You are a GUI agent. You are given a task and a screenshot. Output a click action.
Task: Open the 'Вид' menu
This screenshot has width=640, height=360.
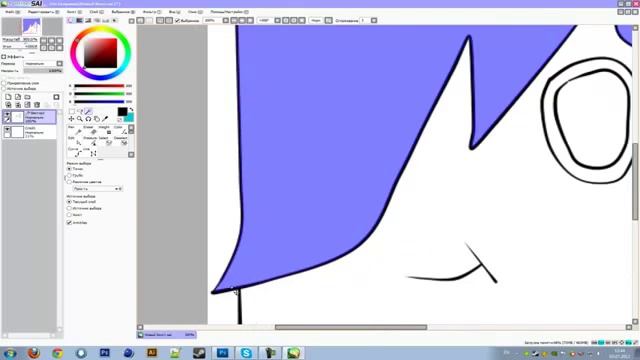pos(174,12)
